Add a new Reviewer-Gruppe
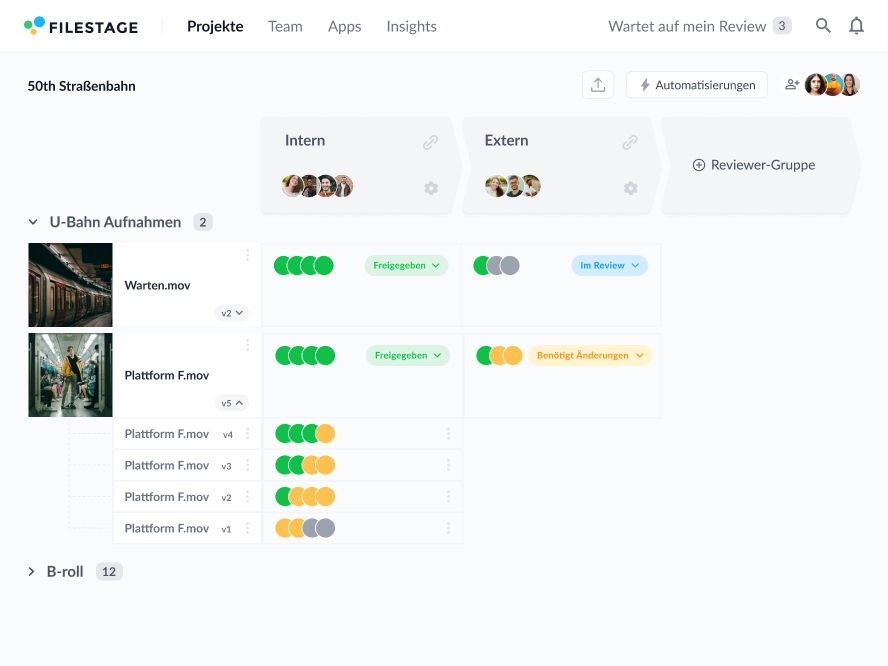 [754, 165]
